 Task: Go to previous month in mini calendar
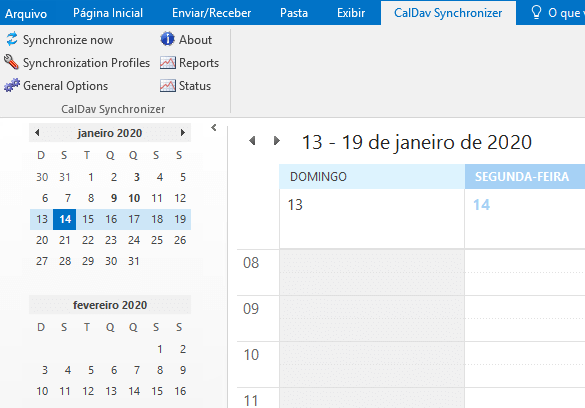[37, 133]
